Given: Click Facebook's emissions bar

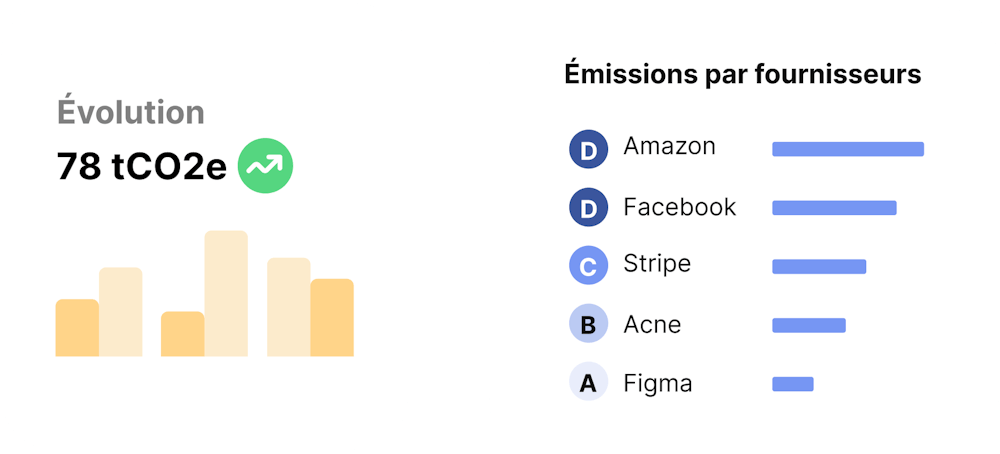Looking at the screenshot, I should (834, 208).
